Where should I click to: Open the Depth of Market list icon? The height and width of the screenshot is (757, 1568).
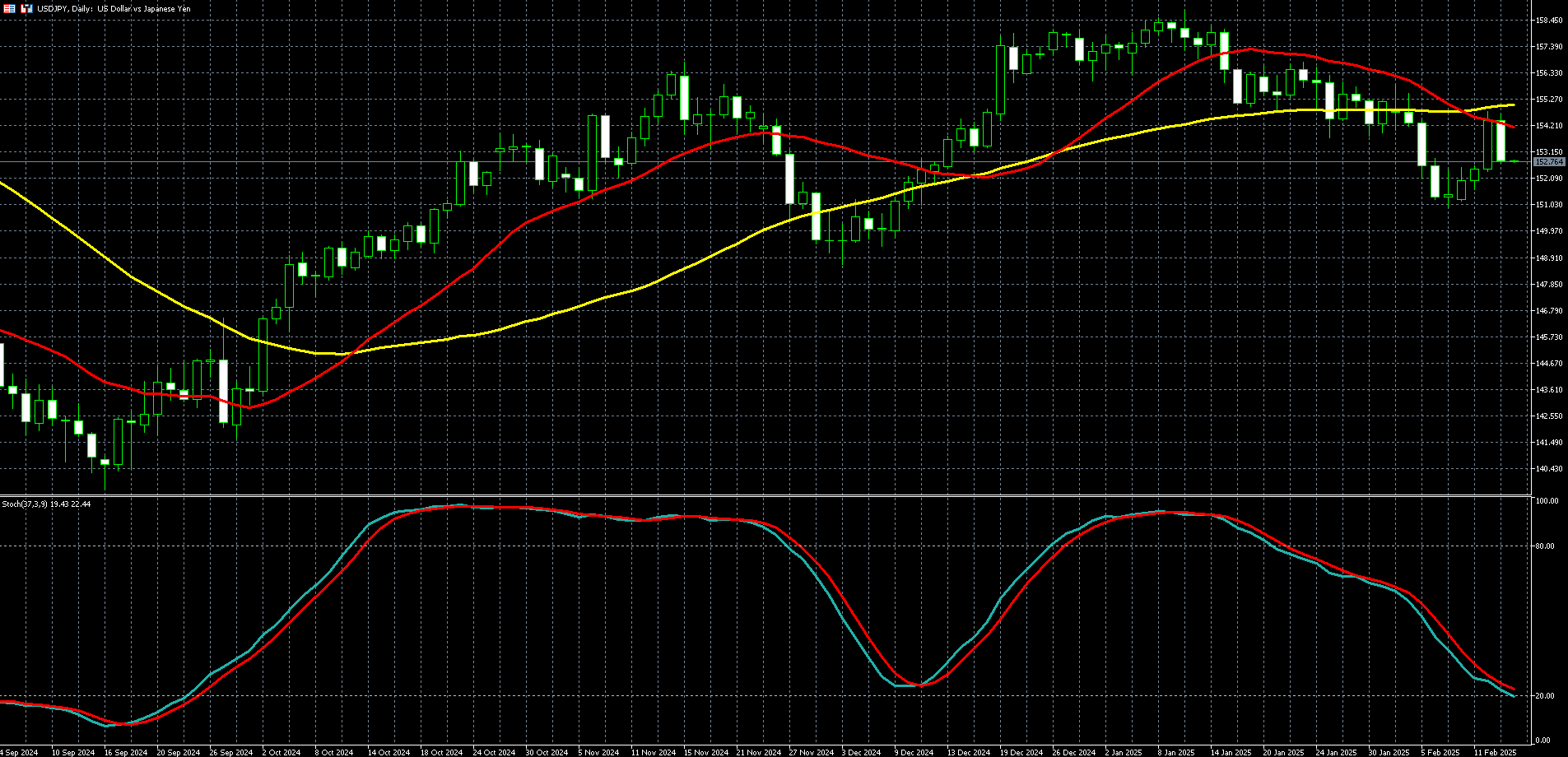(x=10, y=8)
